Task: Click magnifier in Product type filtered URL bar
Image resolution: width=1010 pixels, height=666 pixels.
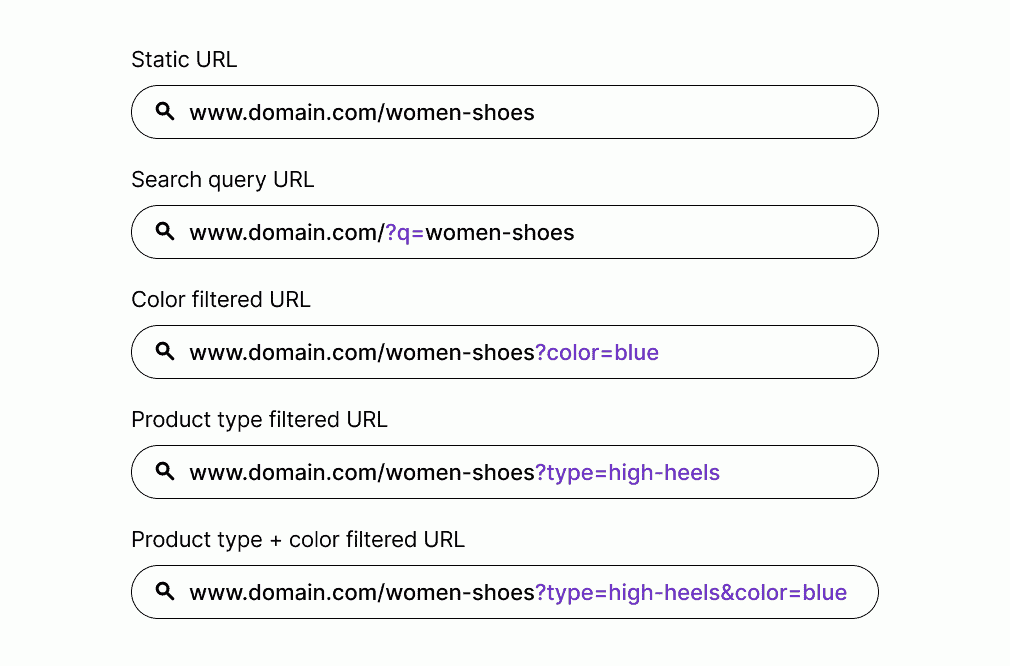Action: point(165,471)
